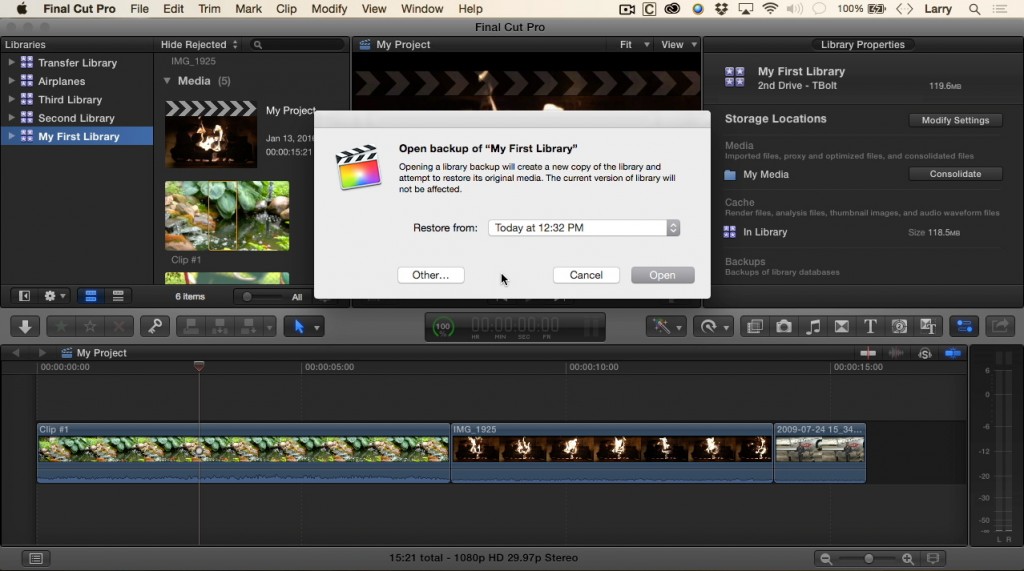Toggle the Inspector panel button

point(964,326)
